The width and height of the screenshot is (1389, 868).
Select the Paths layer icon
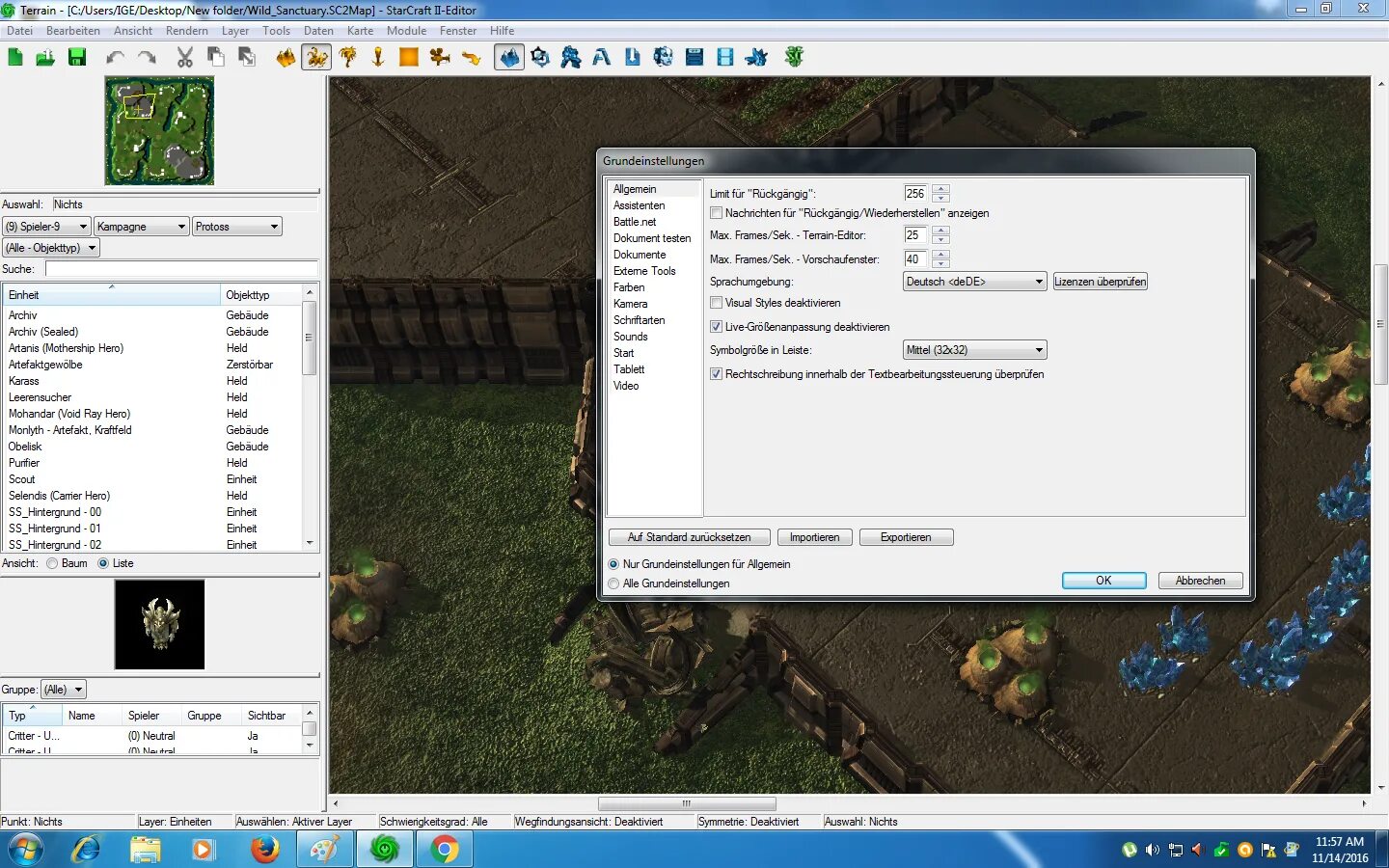[x=471, y=58]
